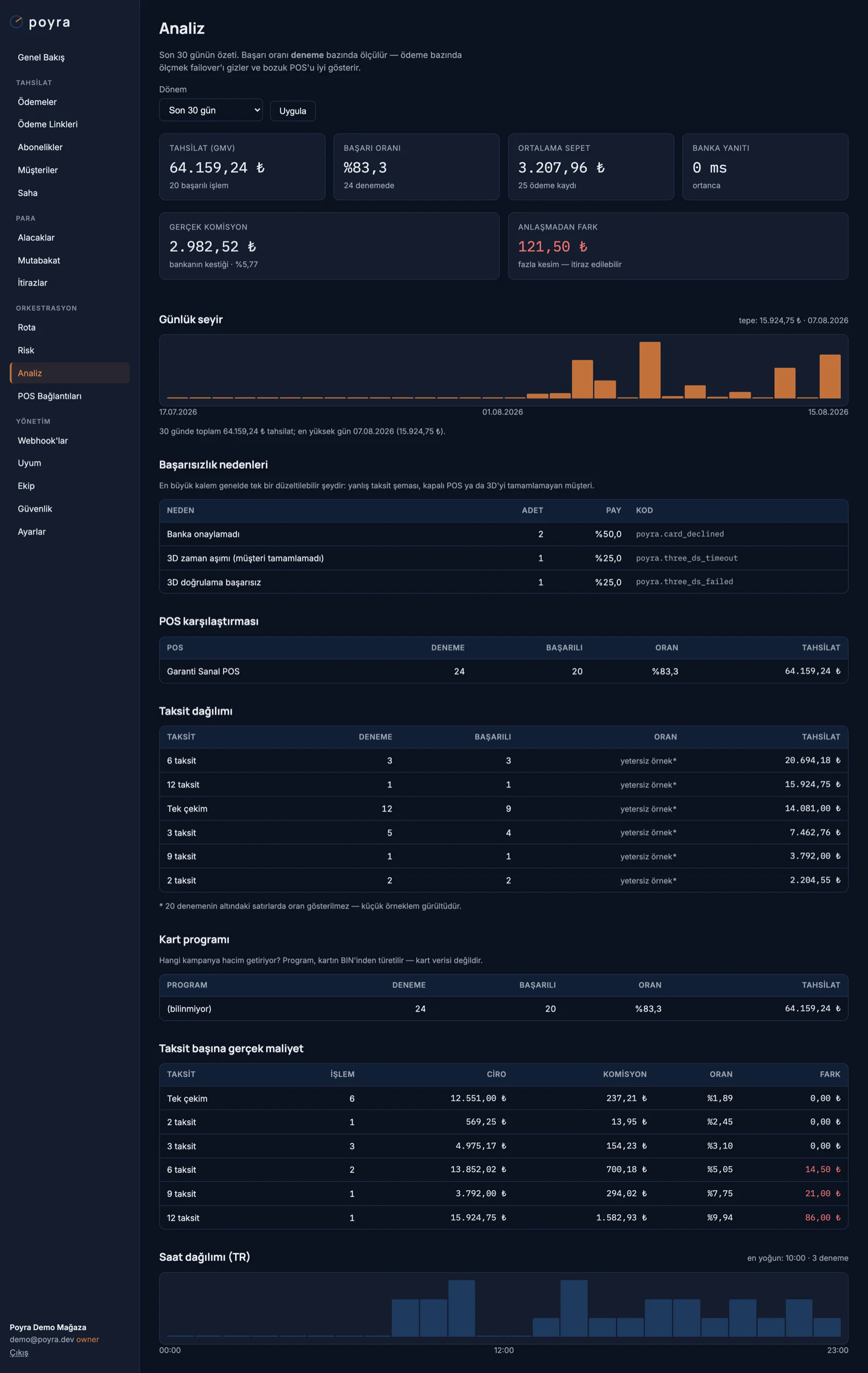Select the Banka onaylamadı failure row

(x=503, y=534)
